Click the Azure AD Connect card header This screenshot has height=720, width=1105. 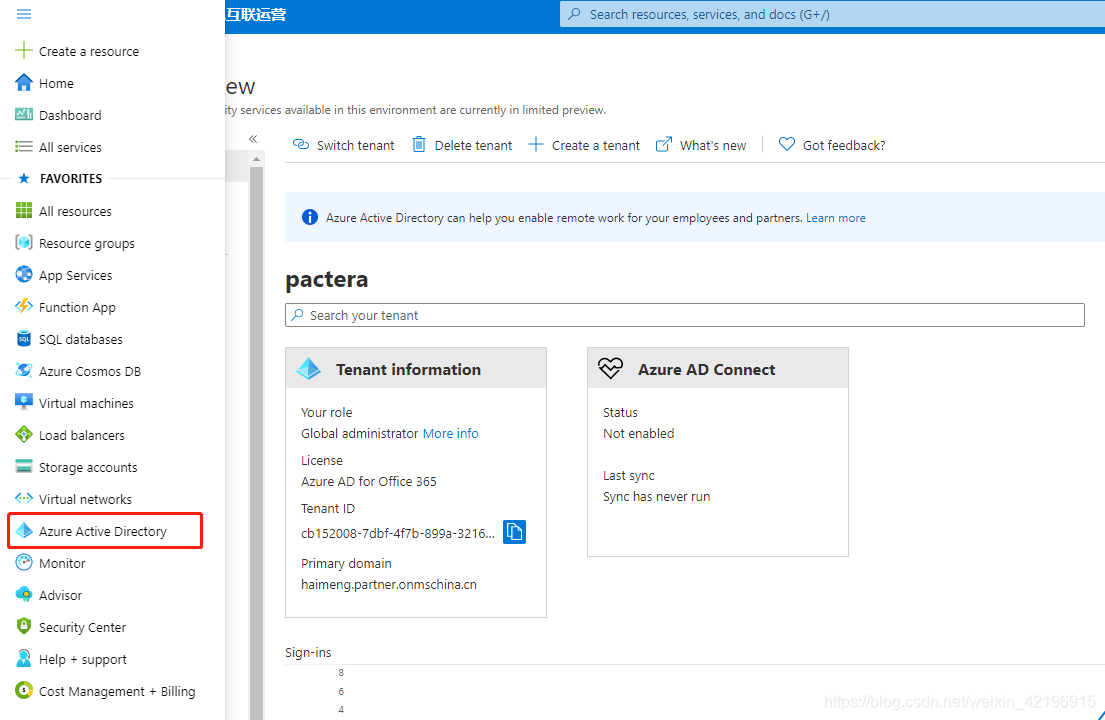point(717,368)
